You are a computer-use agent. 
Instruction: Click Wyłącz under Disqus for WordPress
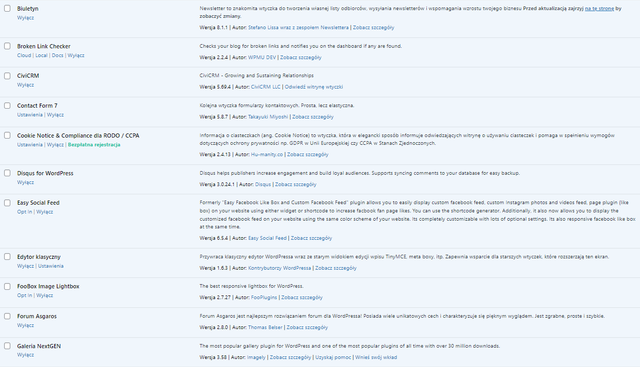(25, 182)
